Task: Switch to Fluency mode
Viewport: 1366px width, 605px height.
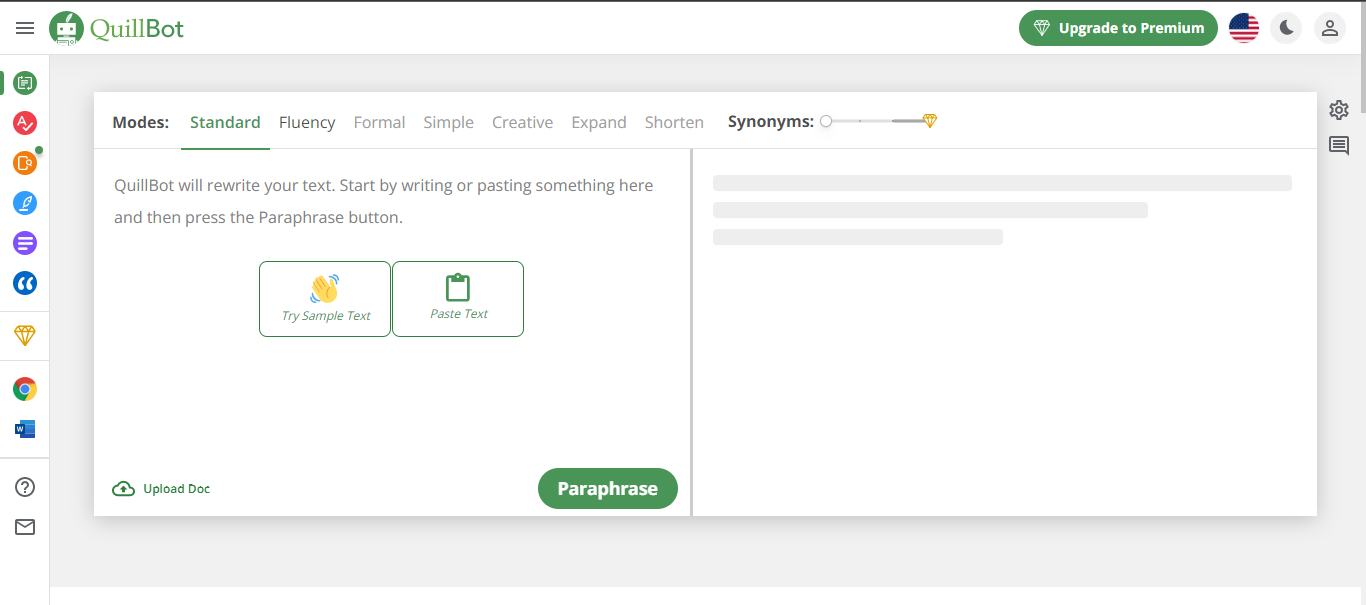Action: coord(307,122)
